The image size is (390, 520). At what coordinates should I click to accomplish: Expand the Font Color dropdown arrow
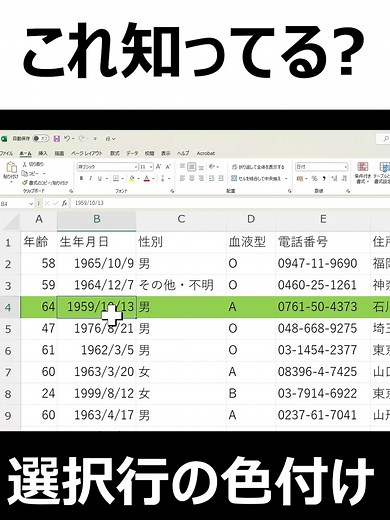coord(153,179)
